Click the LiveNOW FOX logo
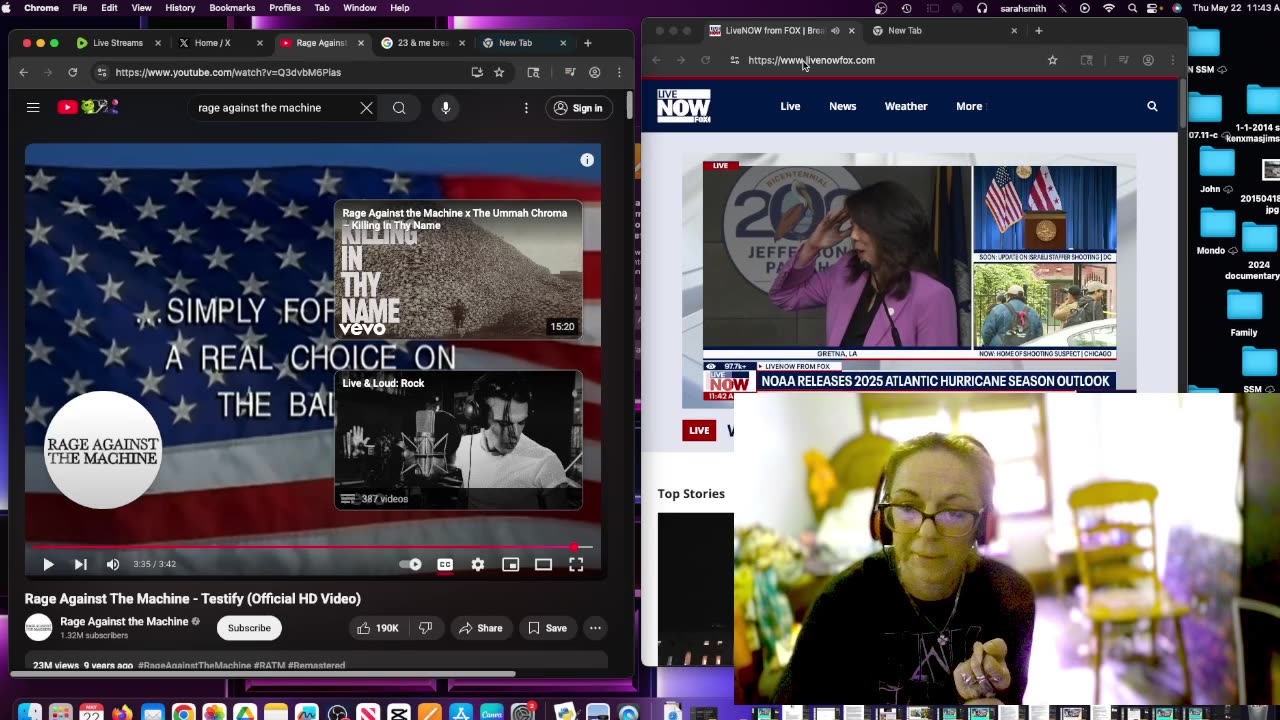The image size is (1280, 720). (x=684, y=106)
